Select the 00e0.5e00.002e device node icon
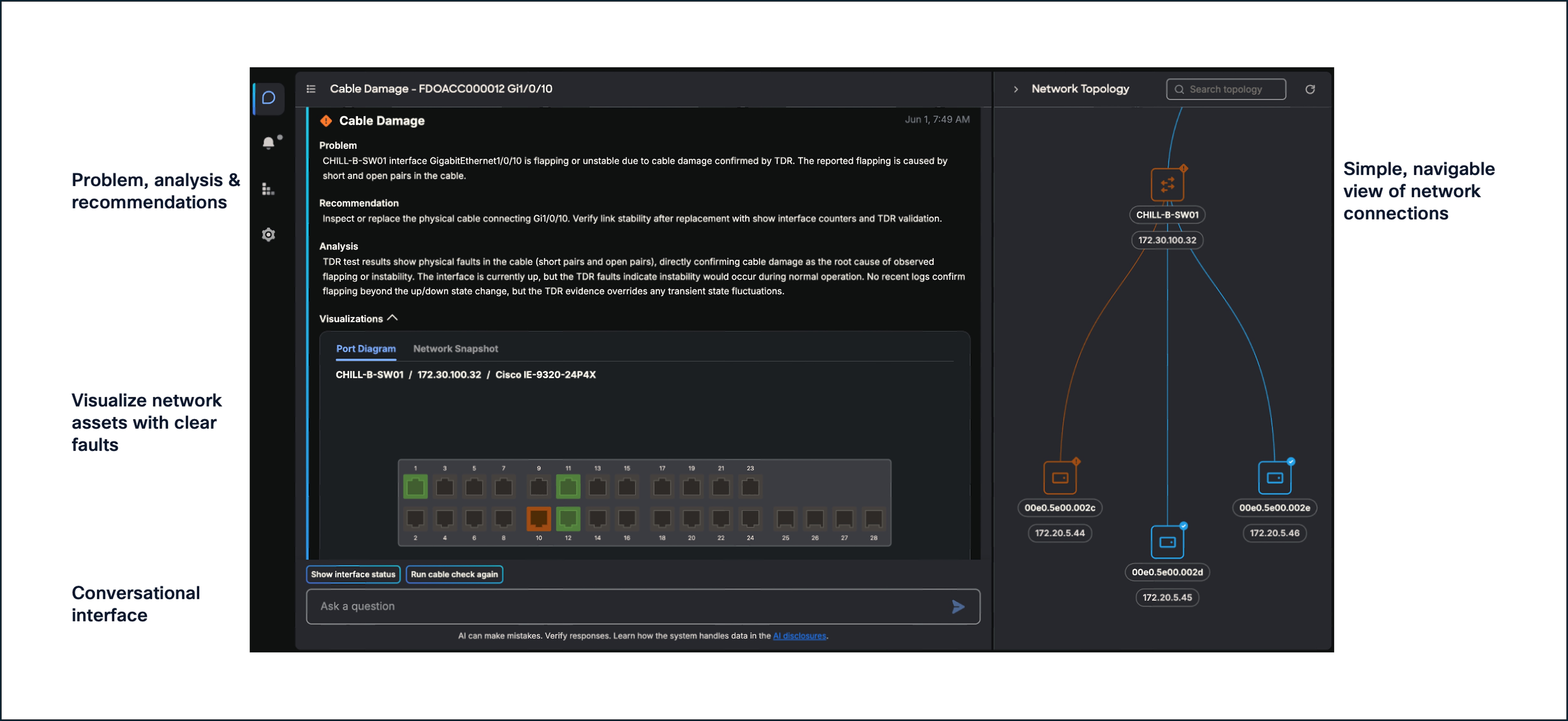This screenshot has width=1568, height=721. [1274, 478]
